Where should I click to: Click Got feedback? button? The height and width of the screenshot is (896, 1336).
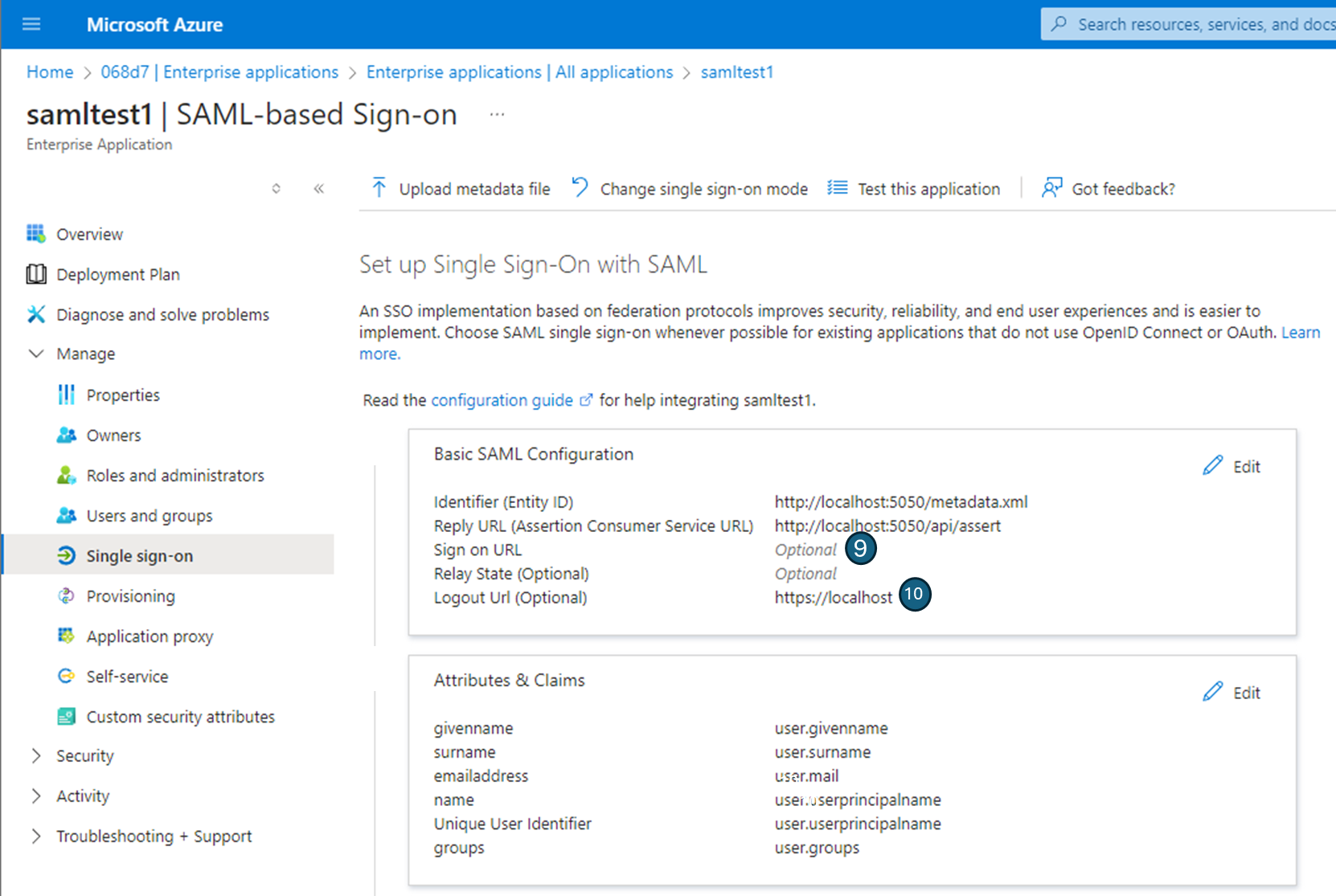click(1109, 188)
